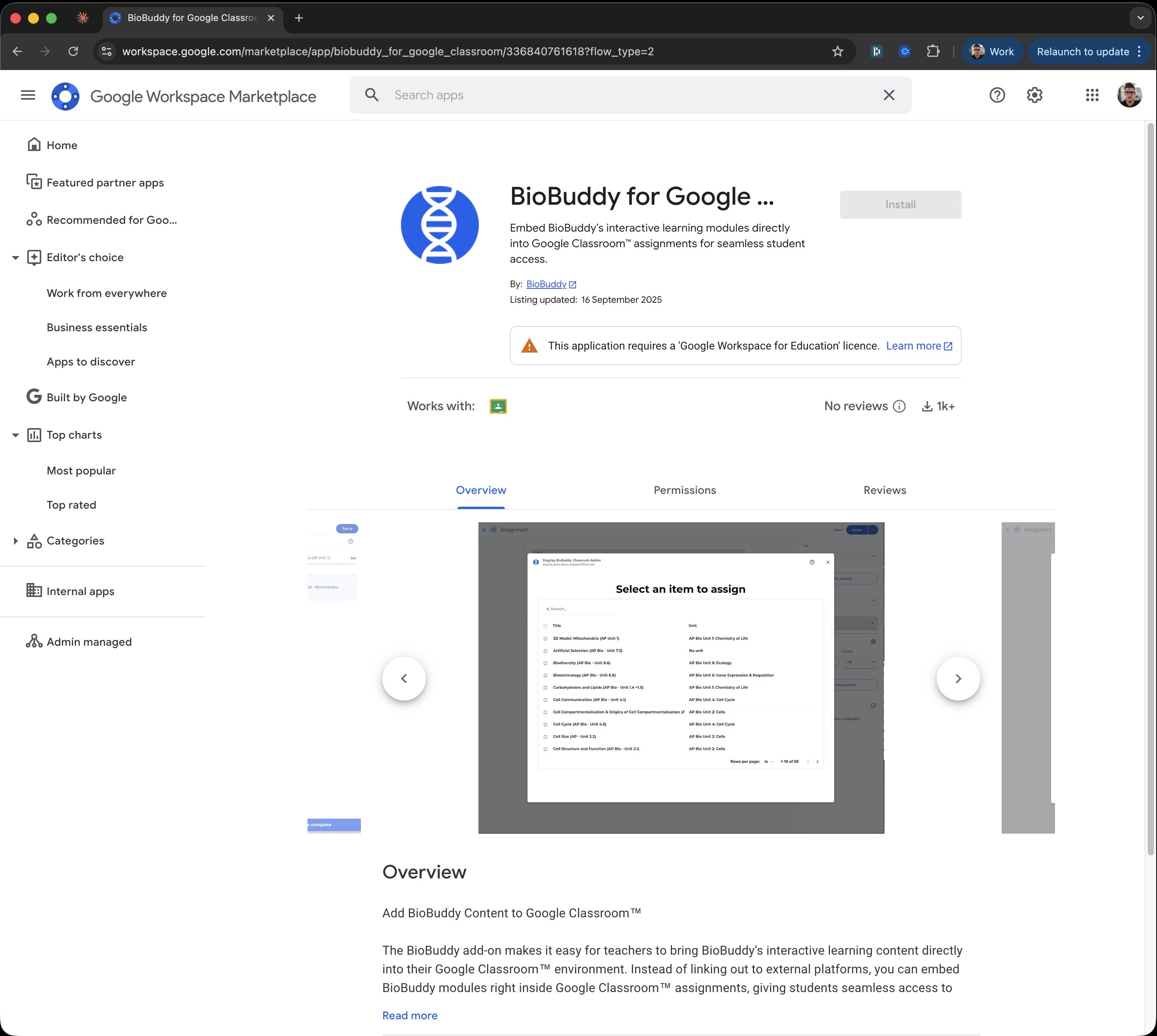This screenshot has width=1157, height=1036.
Task: Open the browser Extensions puzzle icon
Action: click(x=933, y=52)
